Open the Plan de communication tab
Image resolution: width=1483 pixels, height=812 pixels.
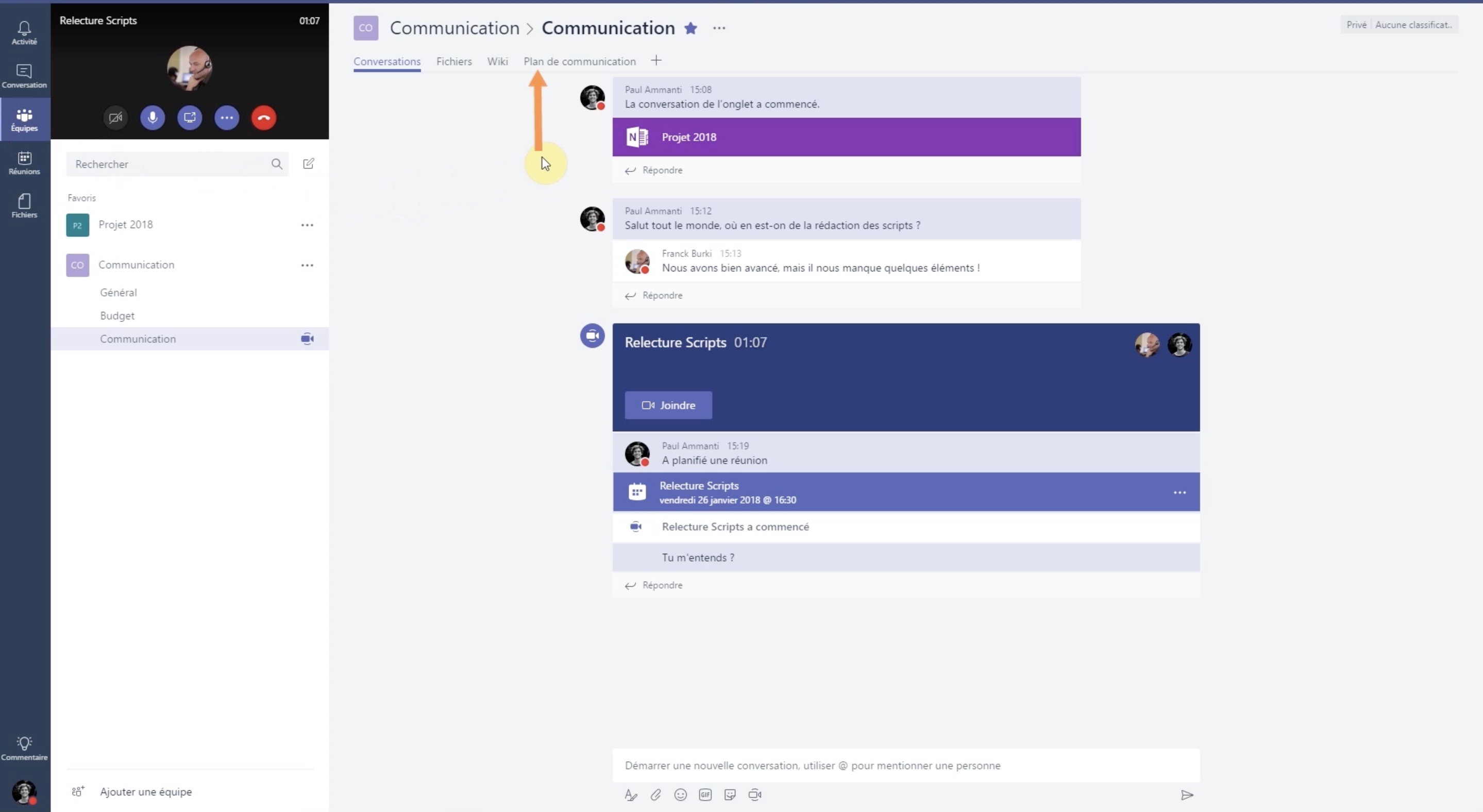click(580, 62)
